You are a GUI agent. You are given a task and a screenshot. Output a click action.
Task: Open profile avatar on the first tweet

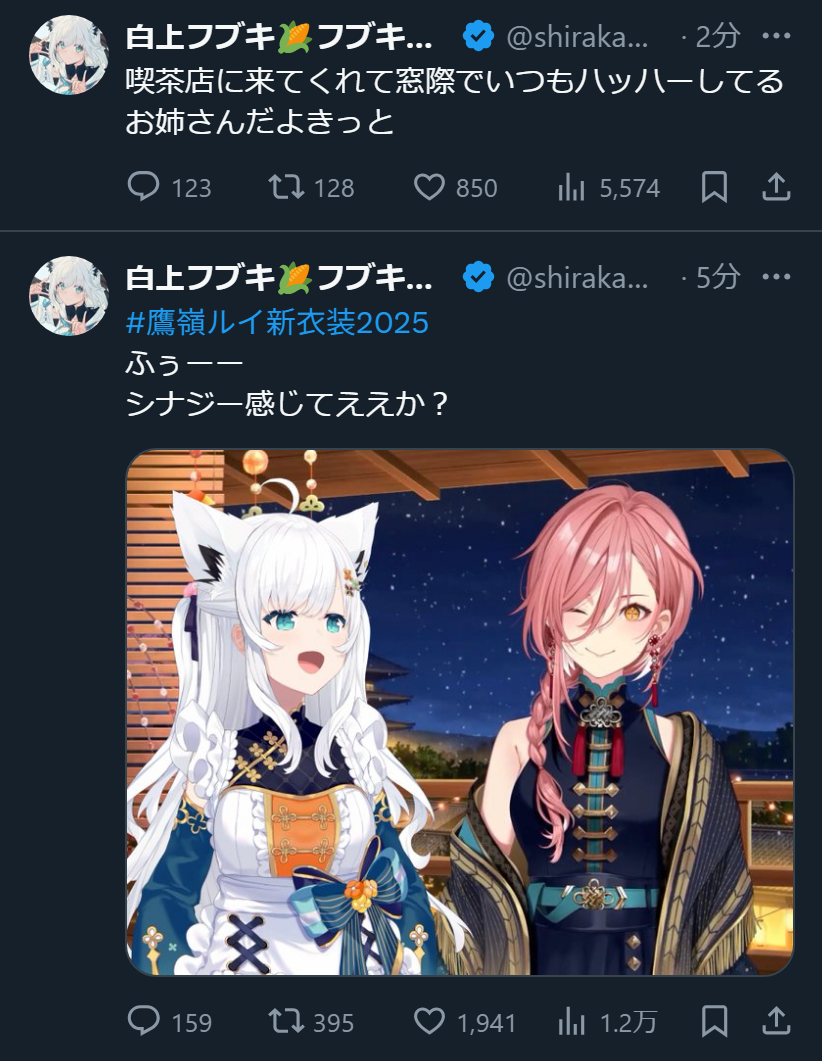click(68, 55)
